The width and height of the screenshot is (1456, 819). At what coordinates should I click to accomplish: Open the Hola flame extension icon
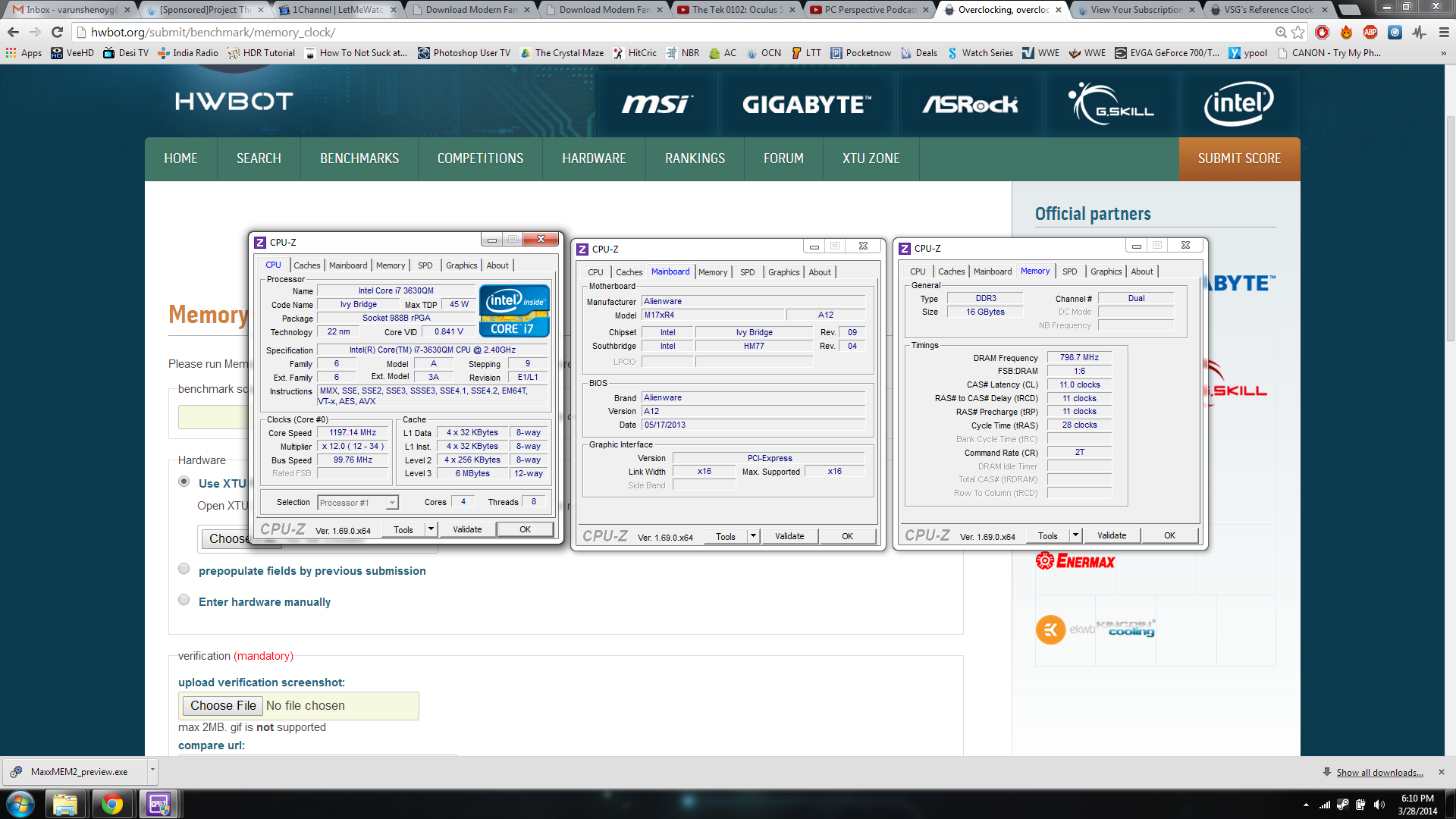point(1346,32)
